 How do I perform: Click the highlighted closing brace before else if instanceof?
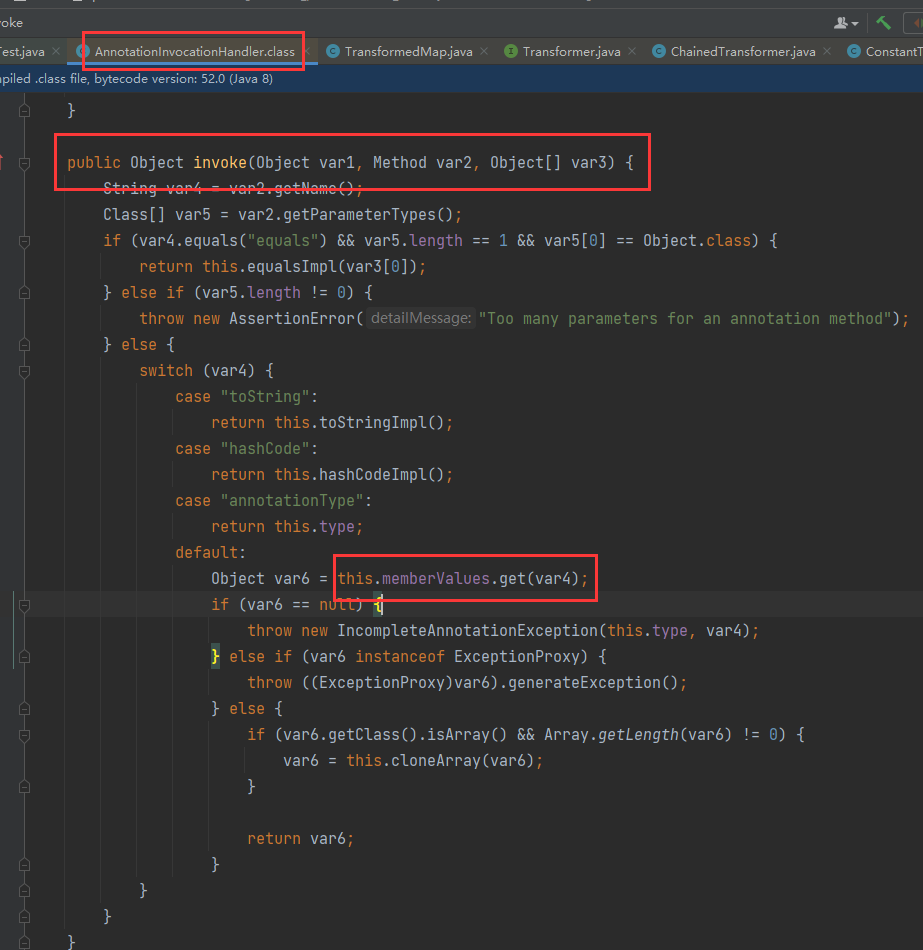click(x=215, y=657)
